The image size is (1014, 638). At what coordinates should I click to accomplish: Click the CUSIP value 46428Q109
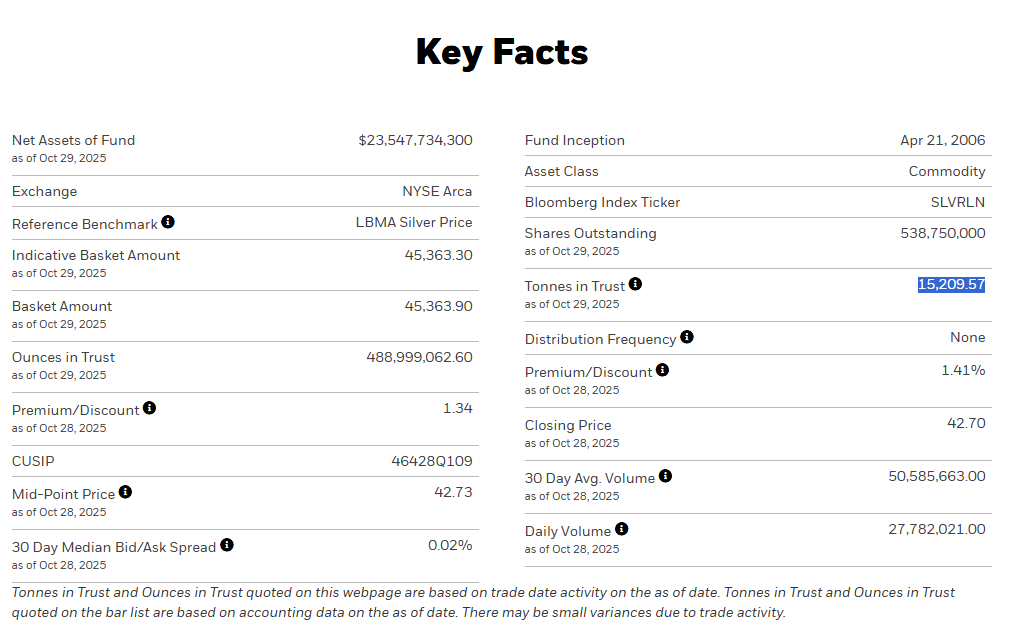[432, 462]
